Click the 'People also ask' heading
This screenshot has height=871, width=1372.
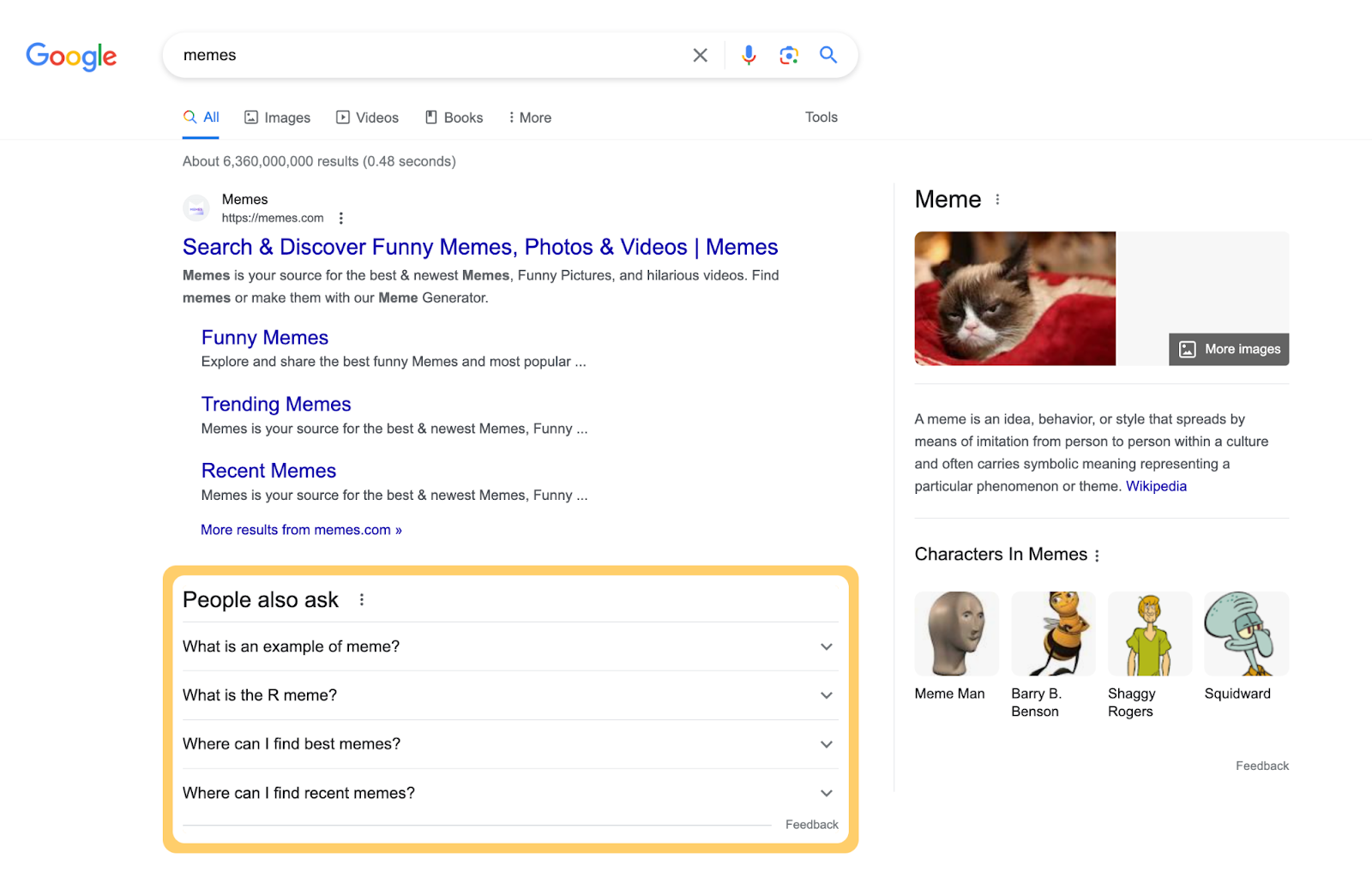coord(261,600)
